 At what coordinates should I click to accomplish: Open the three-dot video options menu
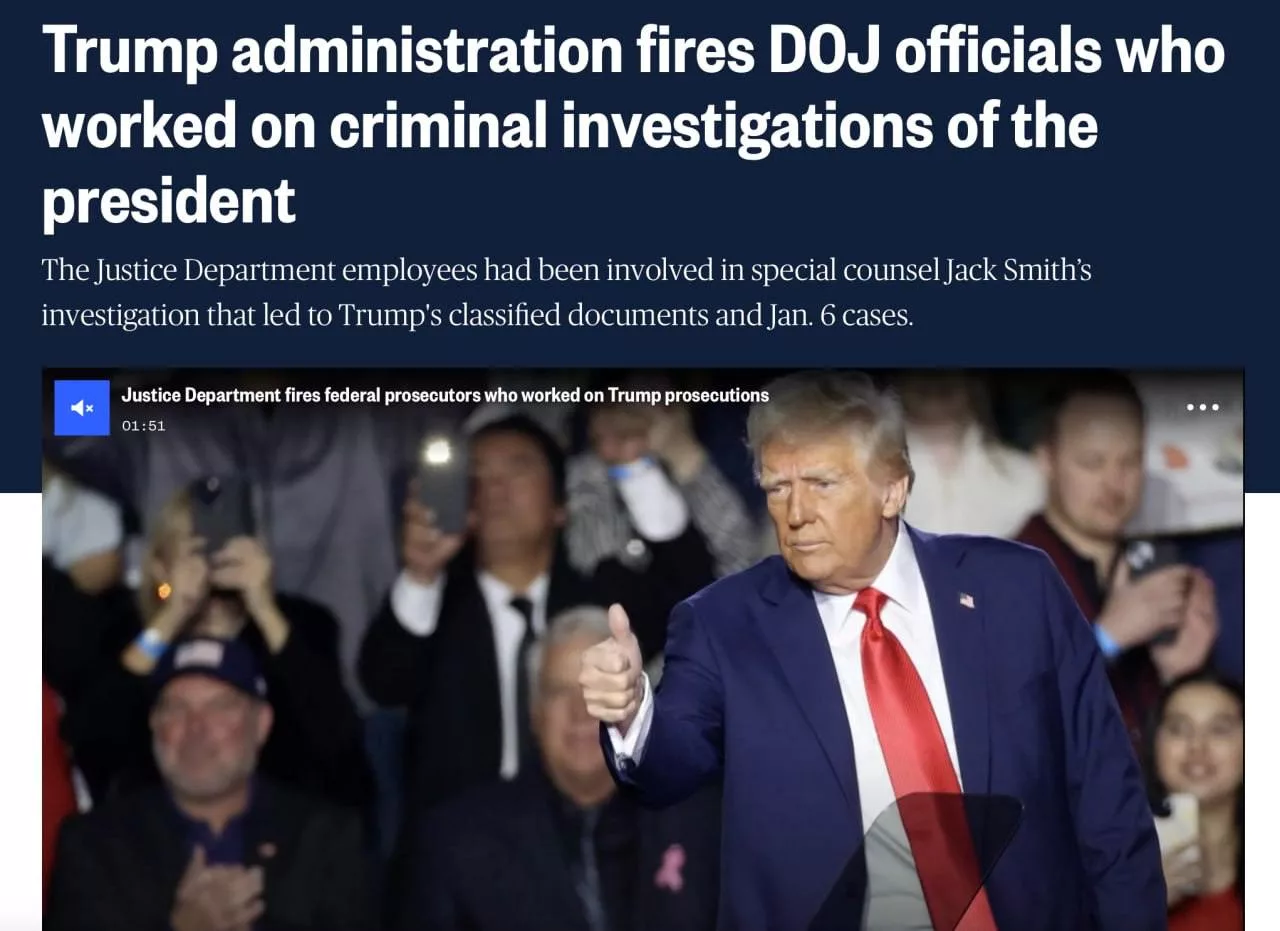click(1202, 407)
